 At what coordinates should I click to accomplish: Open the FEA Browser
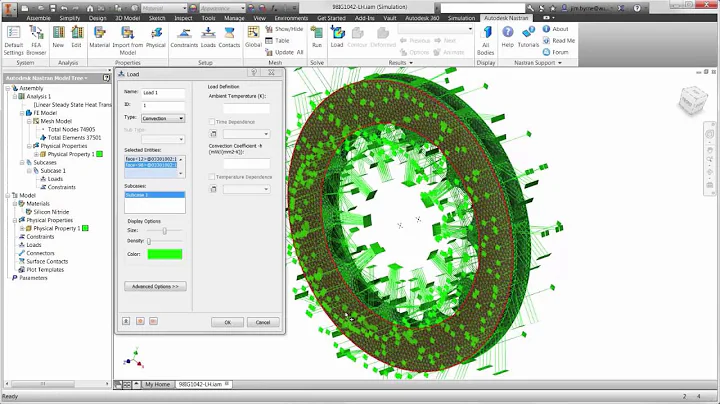tap(36, 40)
